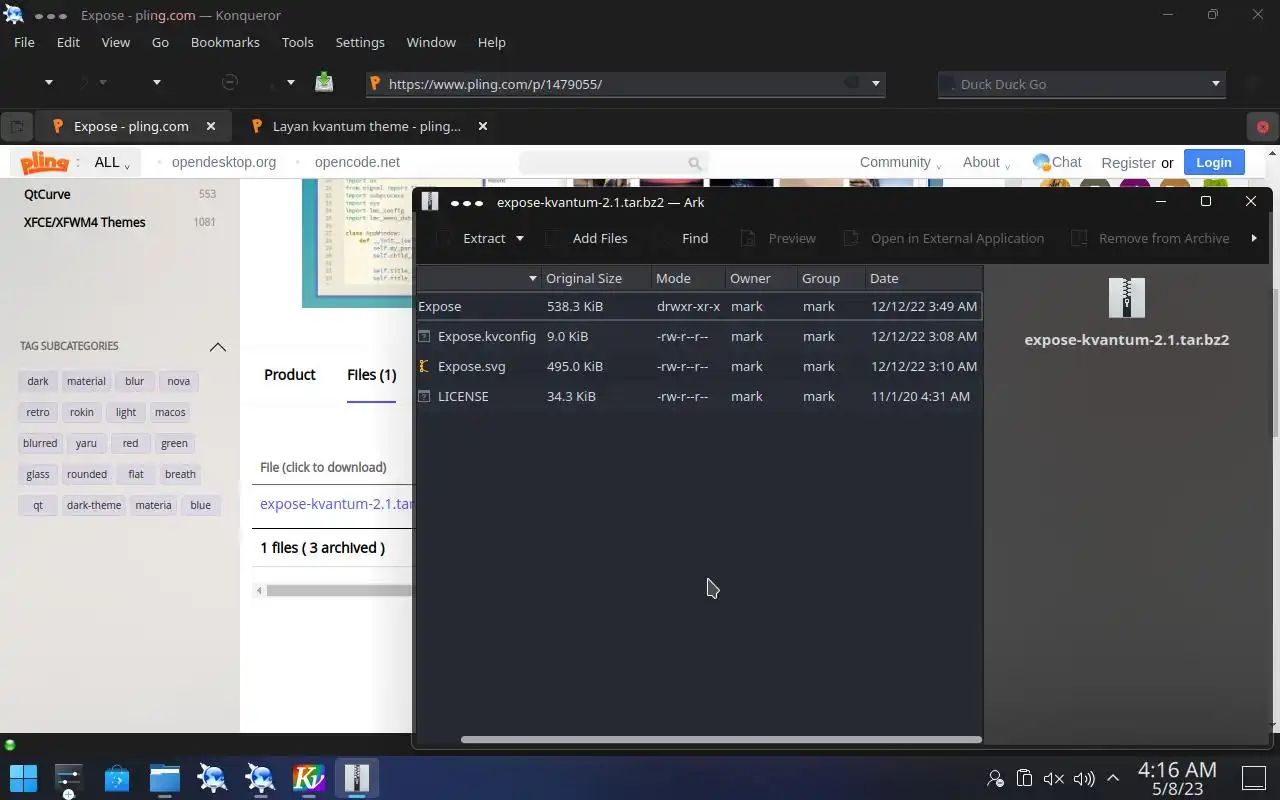The height and width of the screenshot is (800, 1280).
Task: Open Dolphin file manager from the taskbar
Action: pos(165,778)
